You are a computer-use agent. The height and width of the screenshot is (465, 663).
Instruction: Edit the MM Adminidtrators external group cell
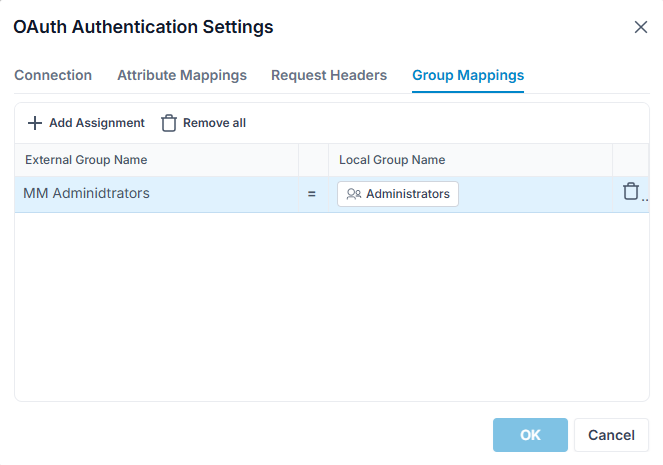coord(156,194)
